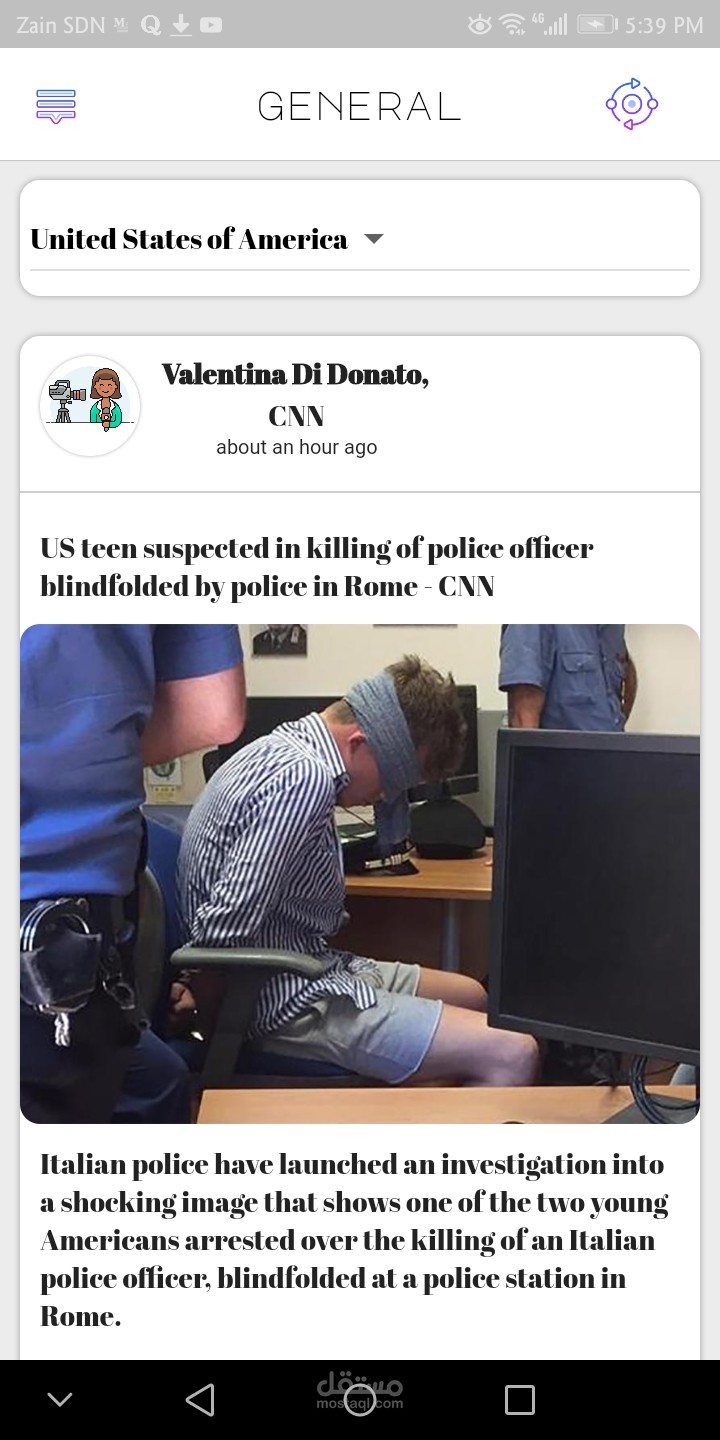Tap the about an hour ago timestamp
This screenshot has width=720, height=1440.
[297, 447]
